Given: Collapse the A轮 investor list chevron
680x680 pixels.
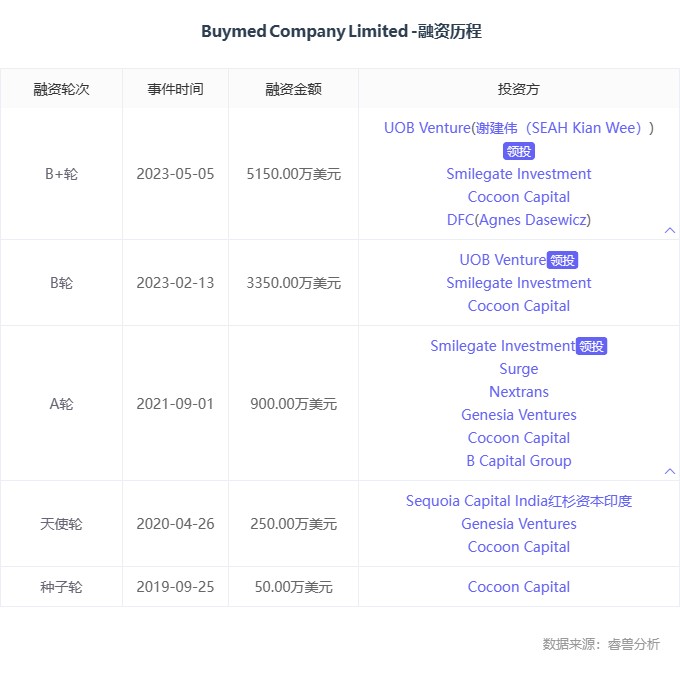Looking at the screenshot, I should (669, 471).
